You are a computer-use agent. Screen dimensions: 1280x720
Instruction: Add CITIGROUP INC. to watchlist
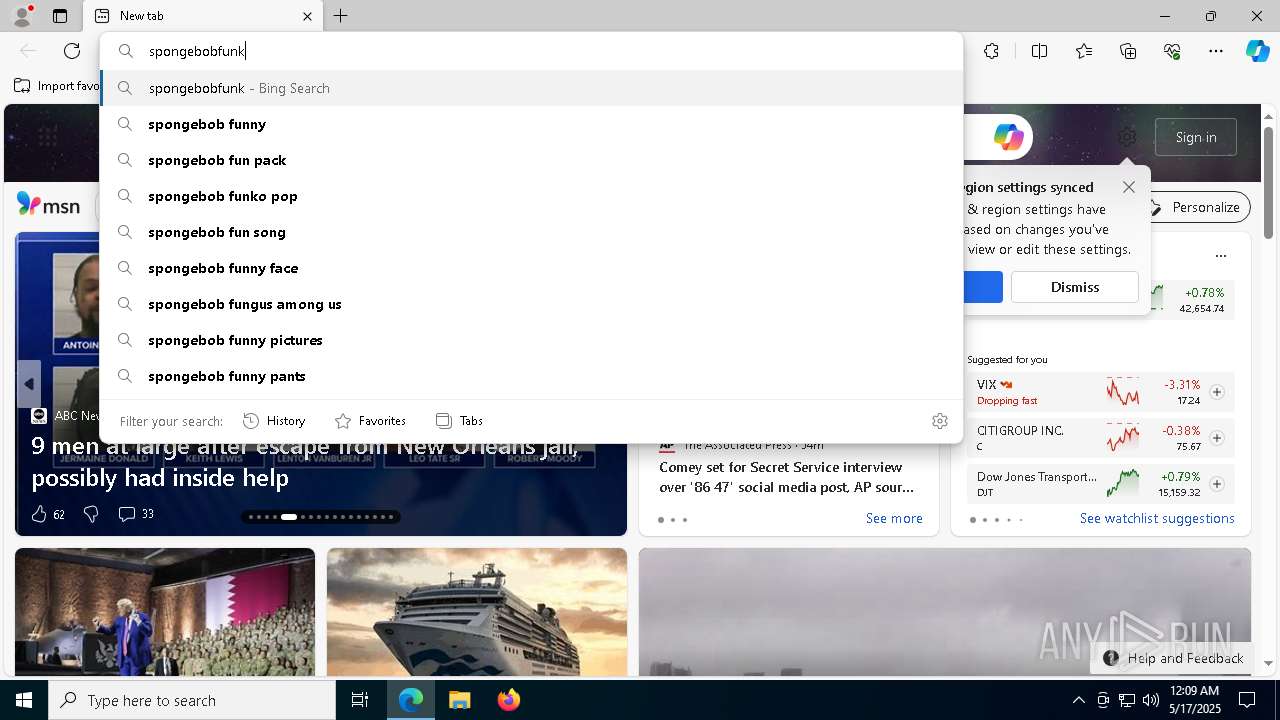(x=1217, y=438)
